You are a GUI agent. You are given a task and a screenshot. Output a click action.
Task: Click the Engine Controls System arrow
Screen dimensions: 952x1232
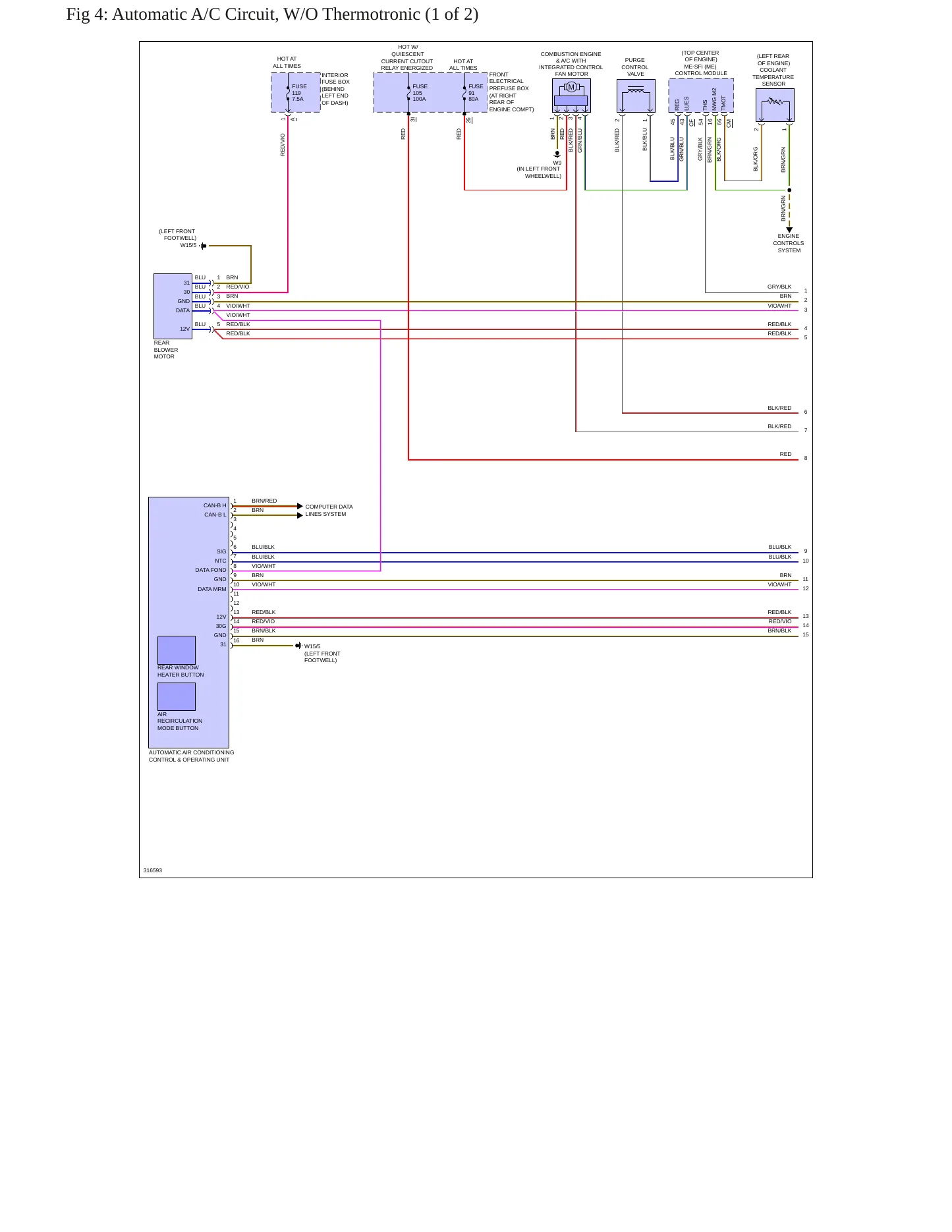789,230
